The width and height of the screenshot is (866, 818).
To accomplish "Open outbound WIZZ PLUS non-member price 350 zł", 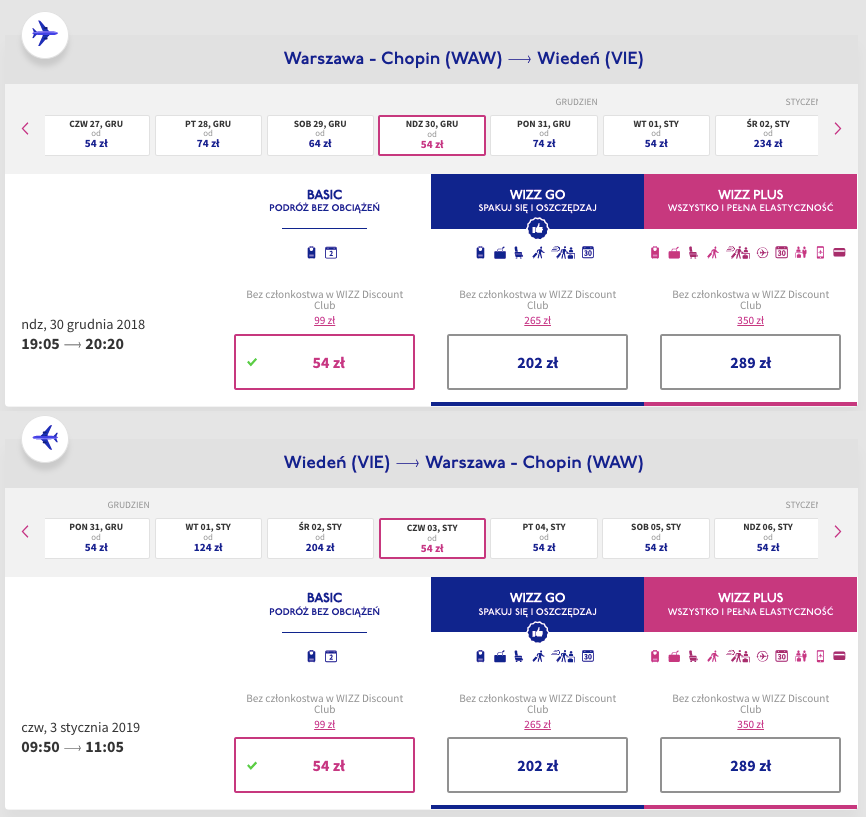I will [x=751, y=320].
